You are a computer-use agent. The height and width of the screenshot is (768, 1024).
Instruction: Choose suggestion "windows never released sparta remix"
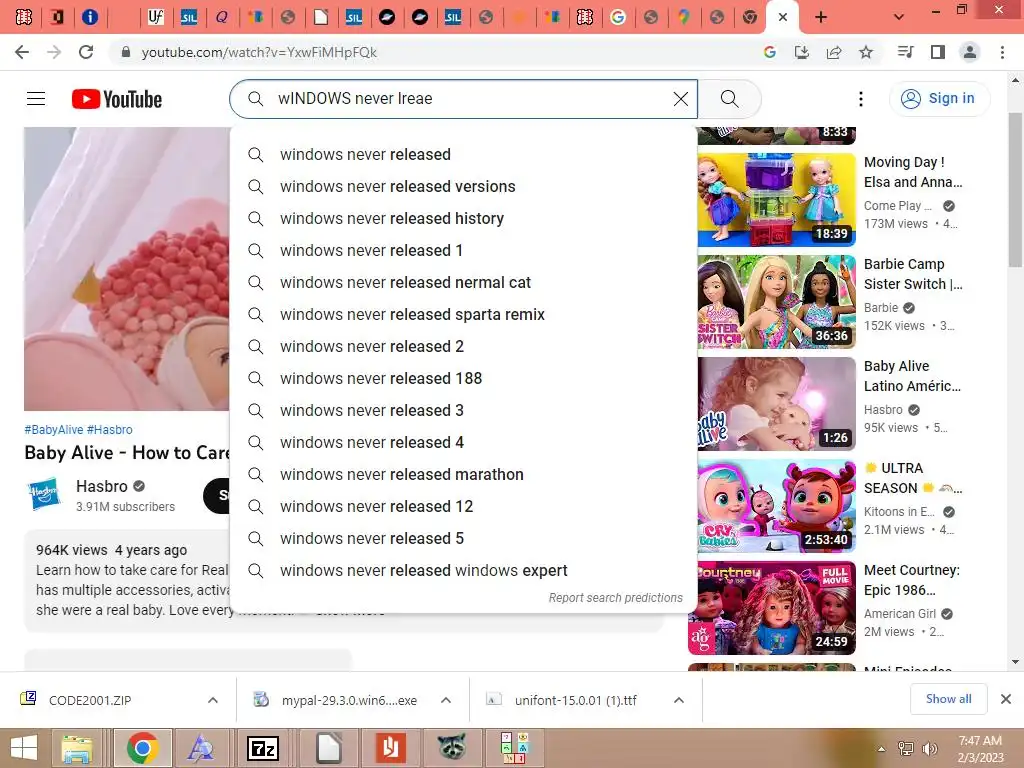pos(464,314)
